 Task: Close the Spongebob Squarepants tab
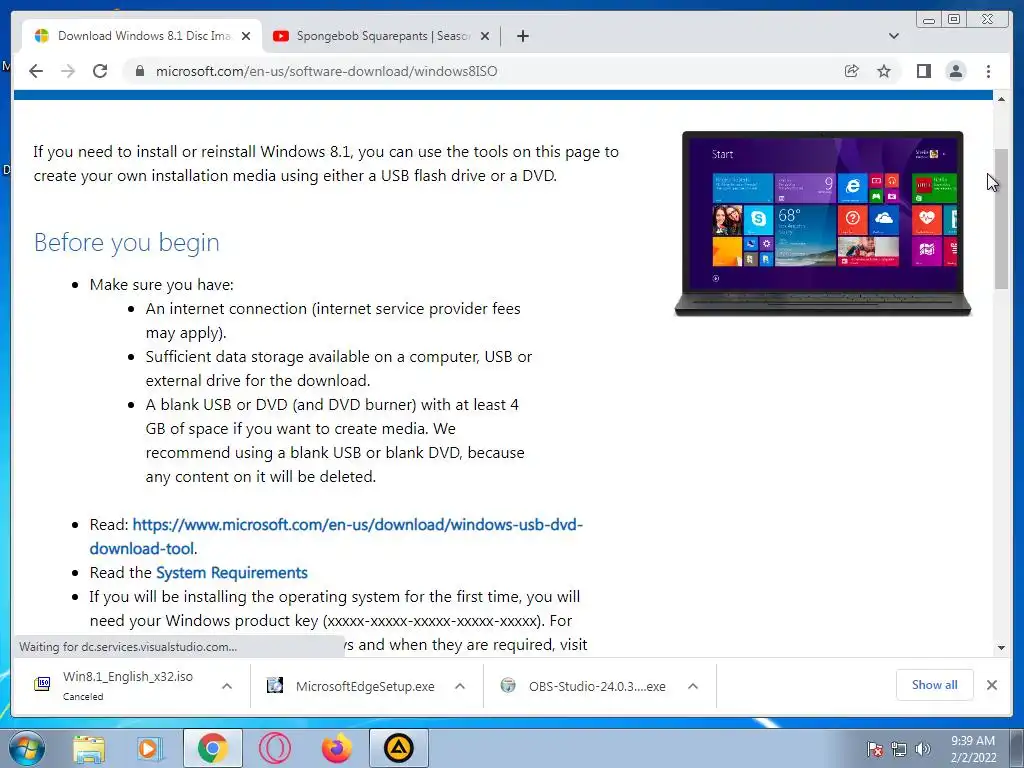pyautogui.click(x=485, y=36)
